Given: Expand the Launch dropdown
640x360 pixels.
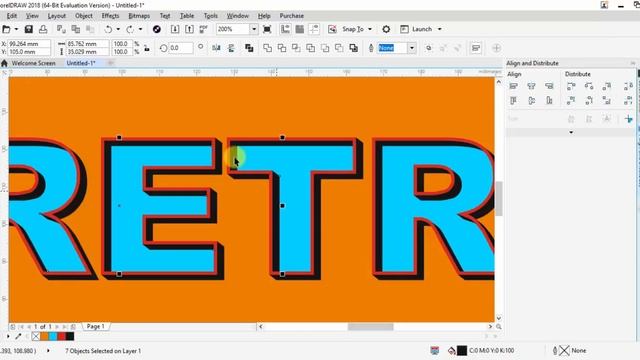Looking at the screenshot, I should 440,29.
